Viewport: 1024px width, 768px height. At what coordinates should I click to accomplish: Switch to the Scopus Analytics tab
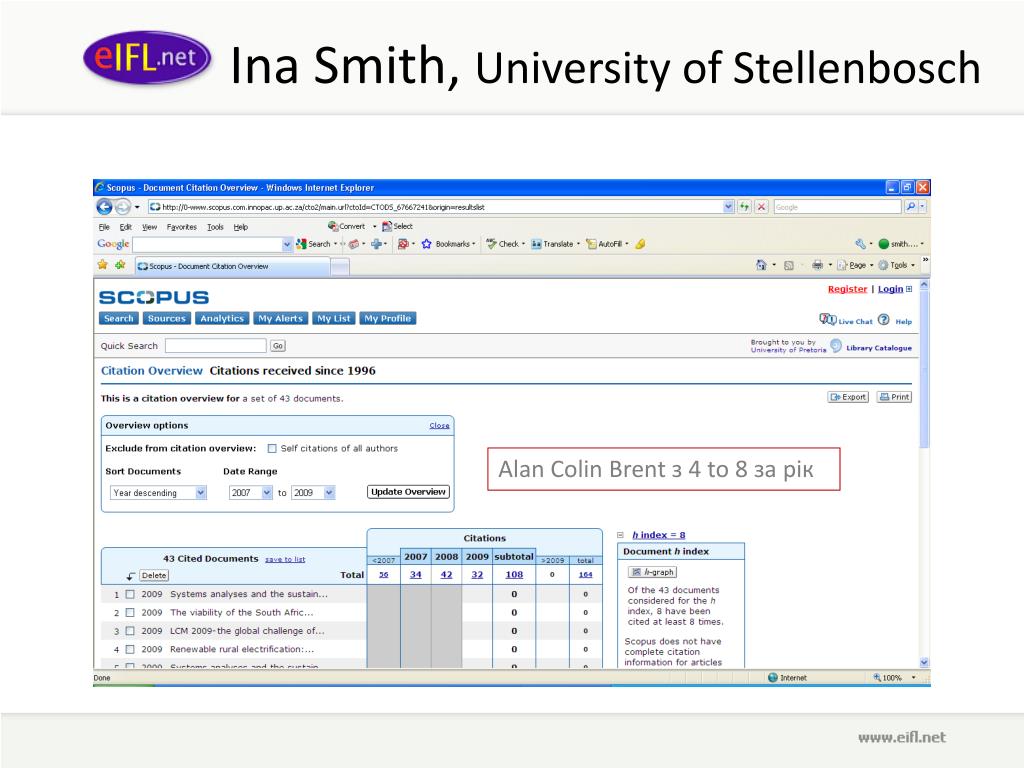pos(222,319)
